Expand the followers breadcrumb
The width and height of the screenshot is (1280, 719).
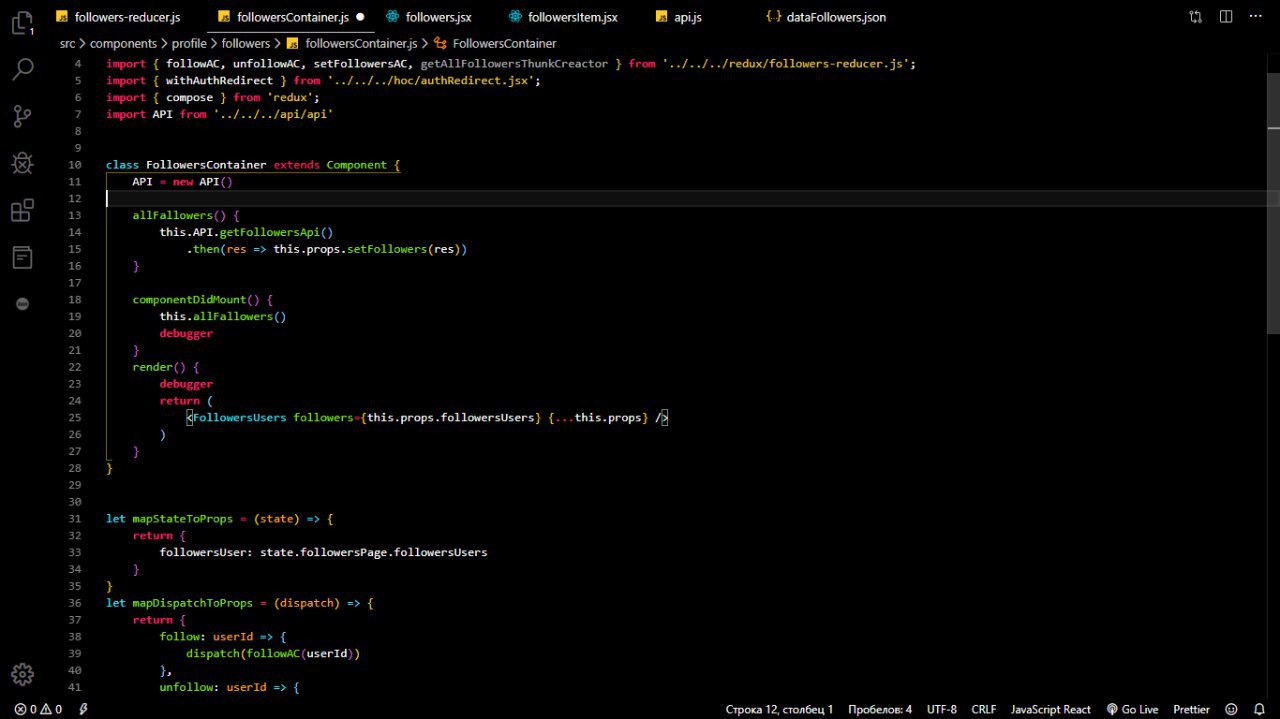(246, 43)
